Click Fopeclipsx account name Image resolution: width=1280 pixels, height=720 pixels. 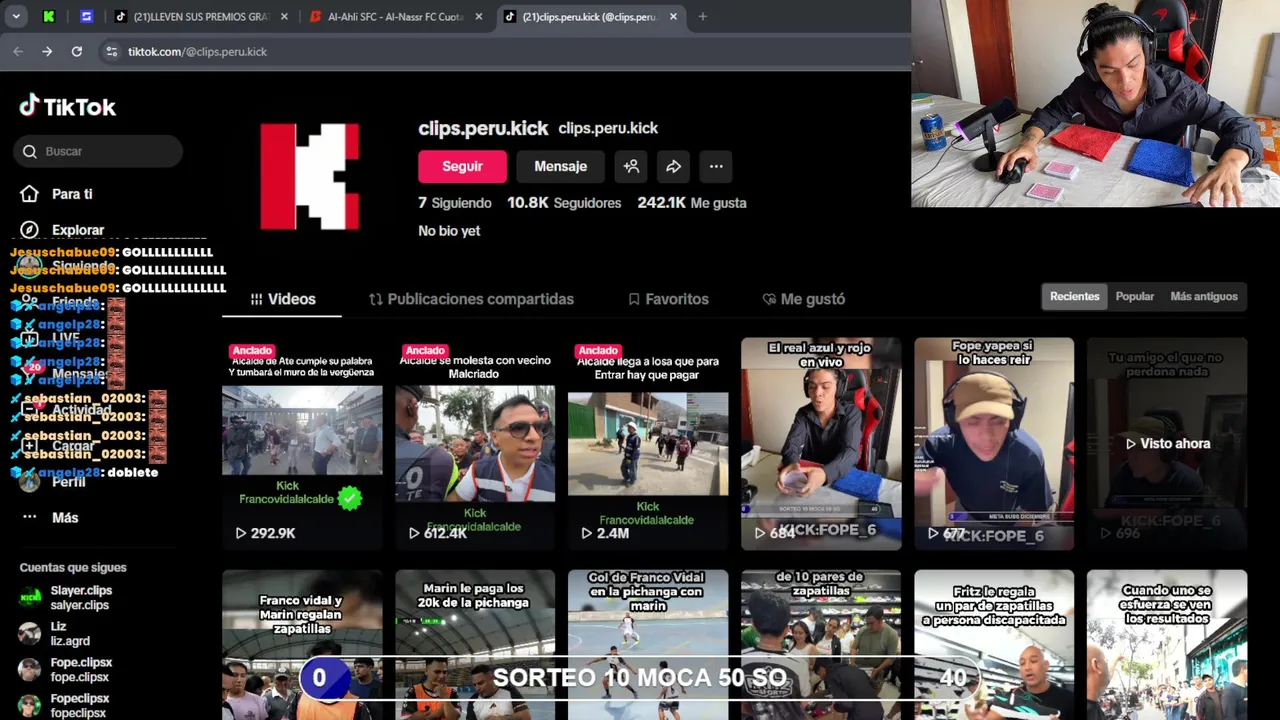click(80, 699)
